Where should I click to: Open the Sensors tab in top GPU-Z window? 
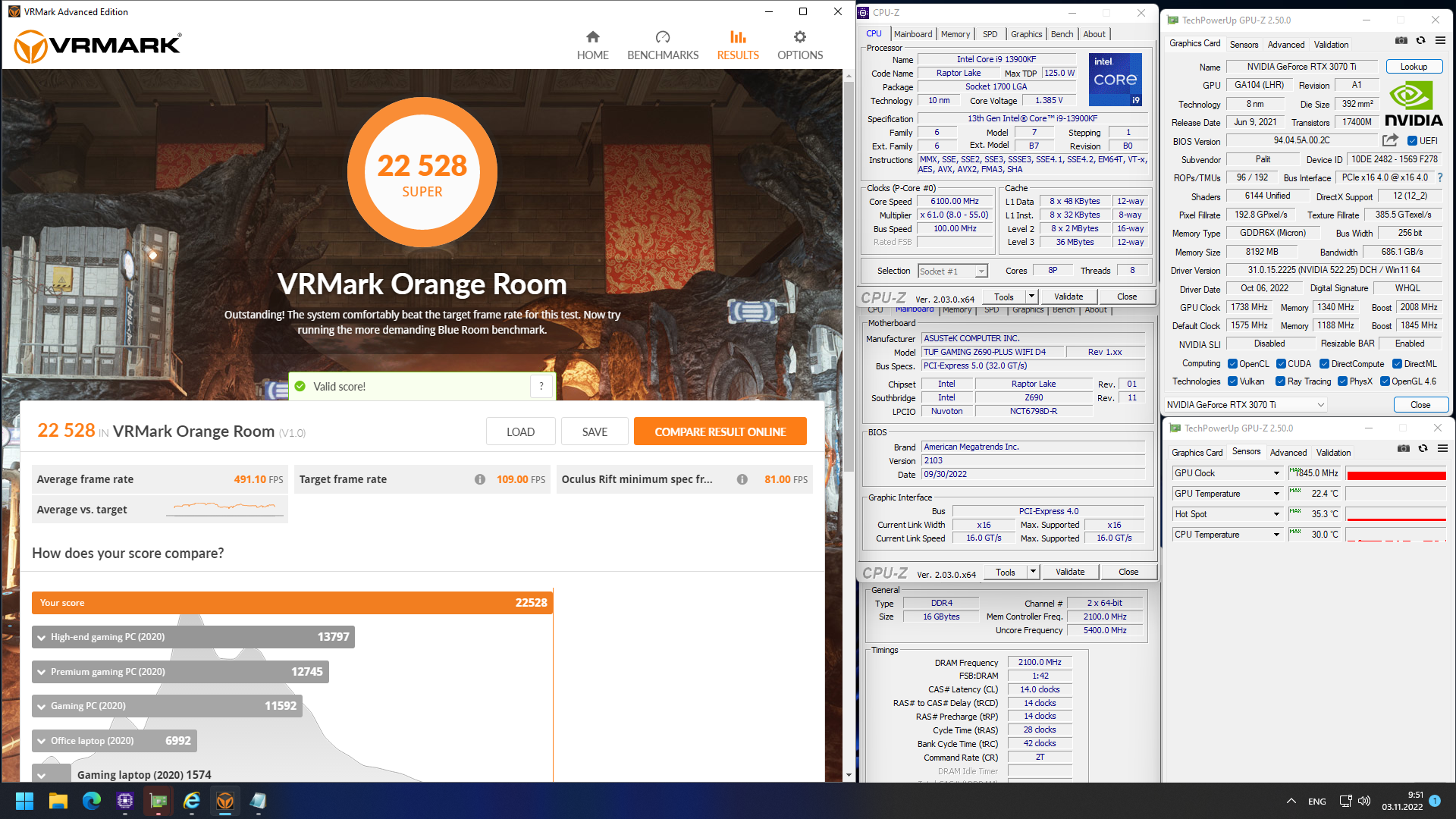[1244, 45]
